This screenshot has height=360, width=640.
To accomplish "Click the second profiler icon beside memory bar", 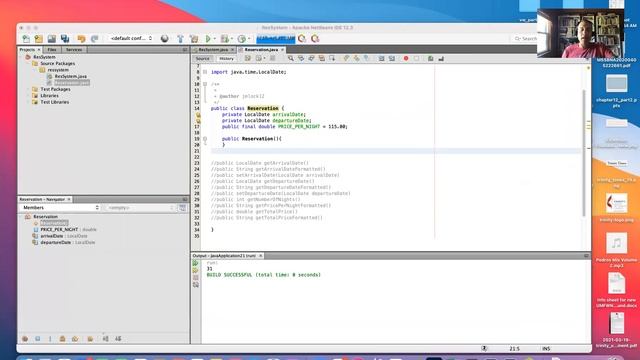I will [315, 39].
